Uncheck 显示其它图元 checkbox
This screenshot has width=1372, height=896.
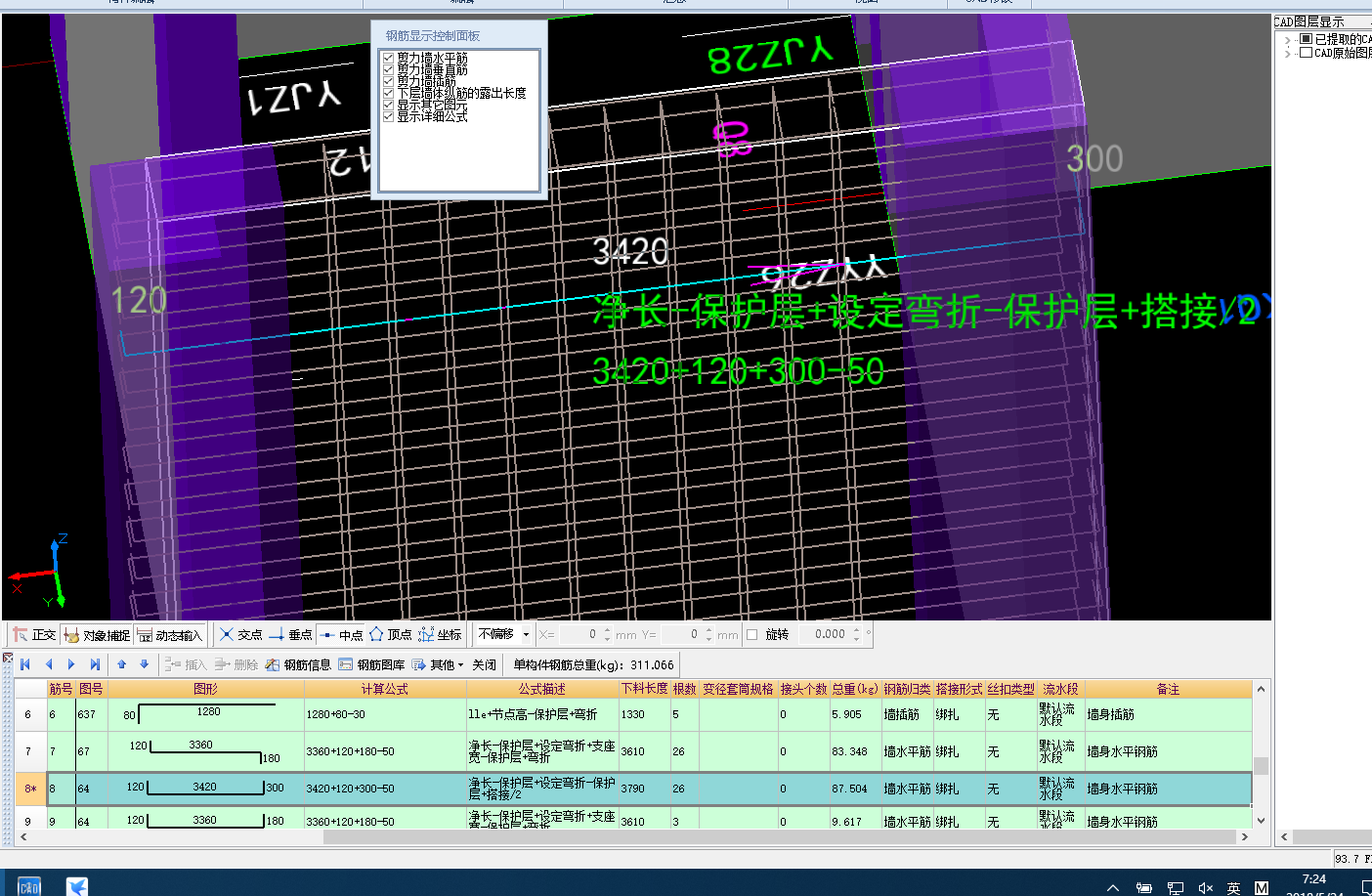point(388,105)
